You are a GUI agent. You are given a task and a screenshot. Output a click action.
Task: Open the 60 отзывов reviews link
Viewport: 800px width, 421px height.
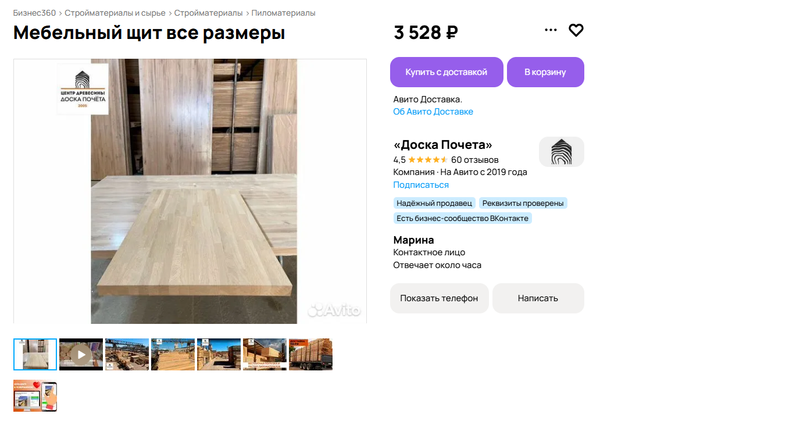[x=474, y=160]
